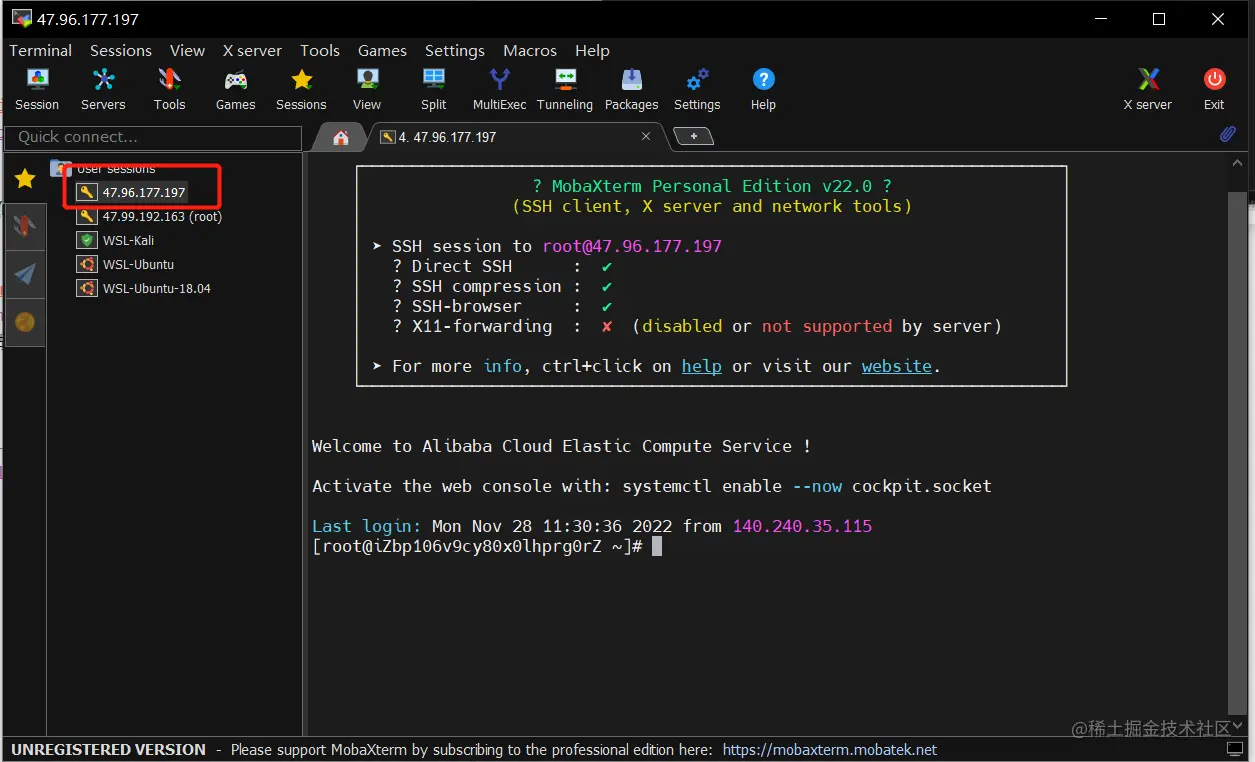Screen dimensions: 1255x762
Task: Click the MobaXterm title bar app icon
Action: coord(21,19)
